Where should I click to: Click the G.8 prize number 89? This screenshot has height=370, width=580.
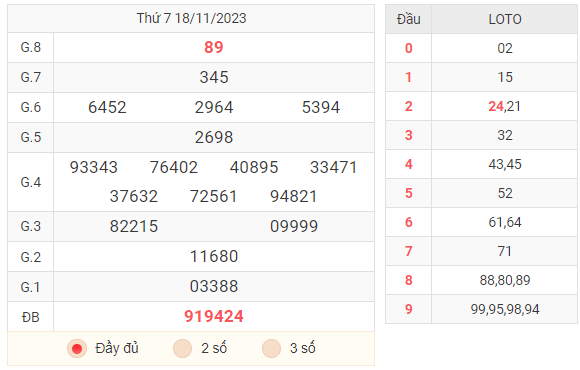pos(214,47)
